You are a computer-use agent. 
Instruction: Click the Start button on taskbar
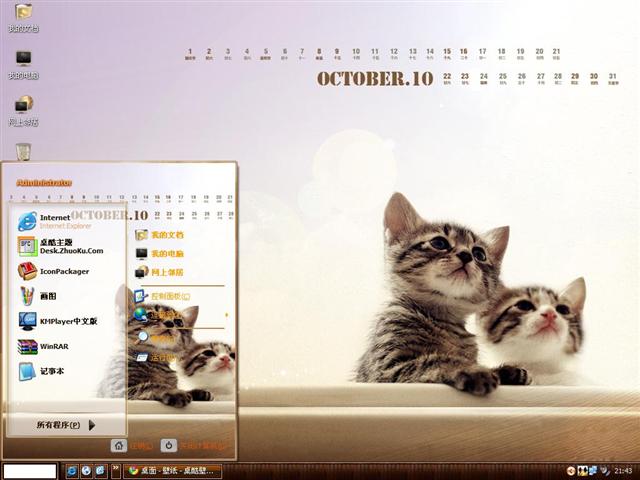pyautogui.click(x=29, y=471)
